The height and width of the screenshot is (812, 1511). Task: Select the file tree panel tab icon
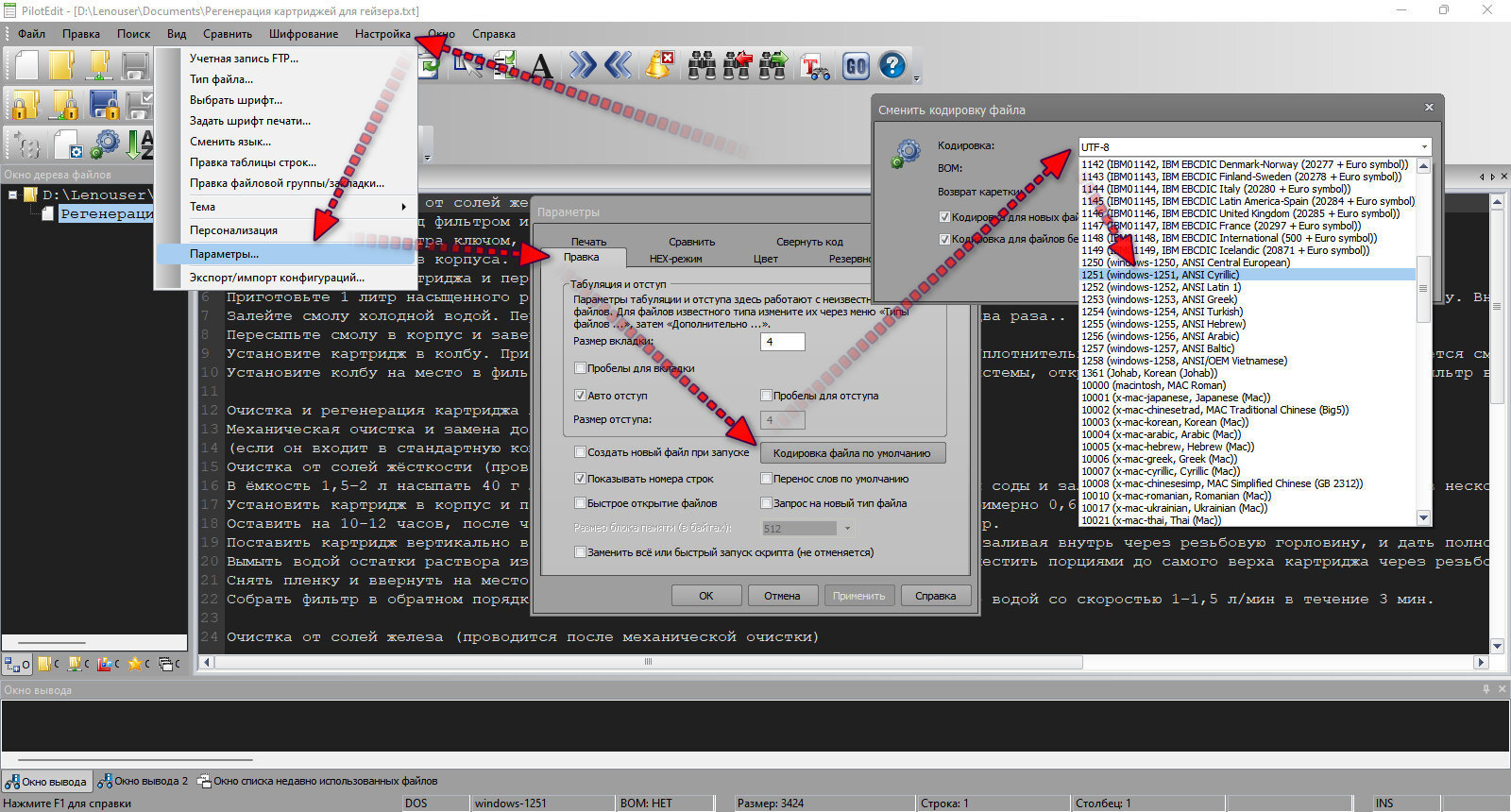coord(17,664)
